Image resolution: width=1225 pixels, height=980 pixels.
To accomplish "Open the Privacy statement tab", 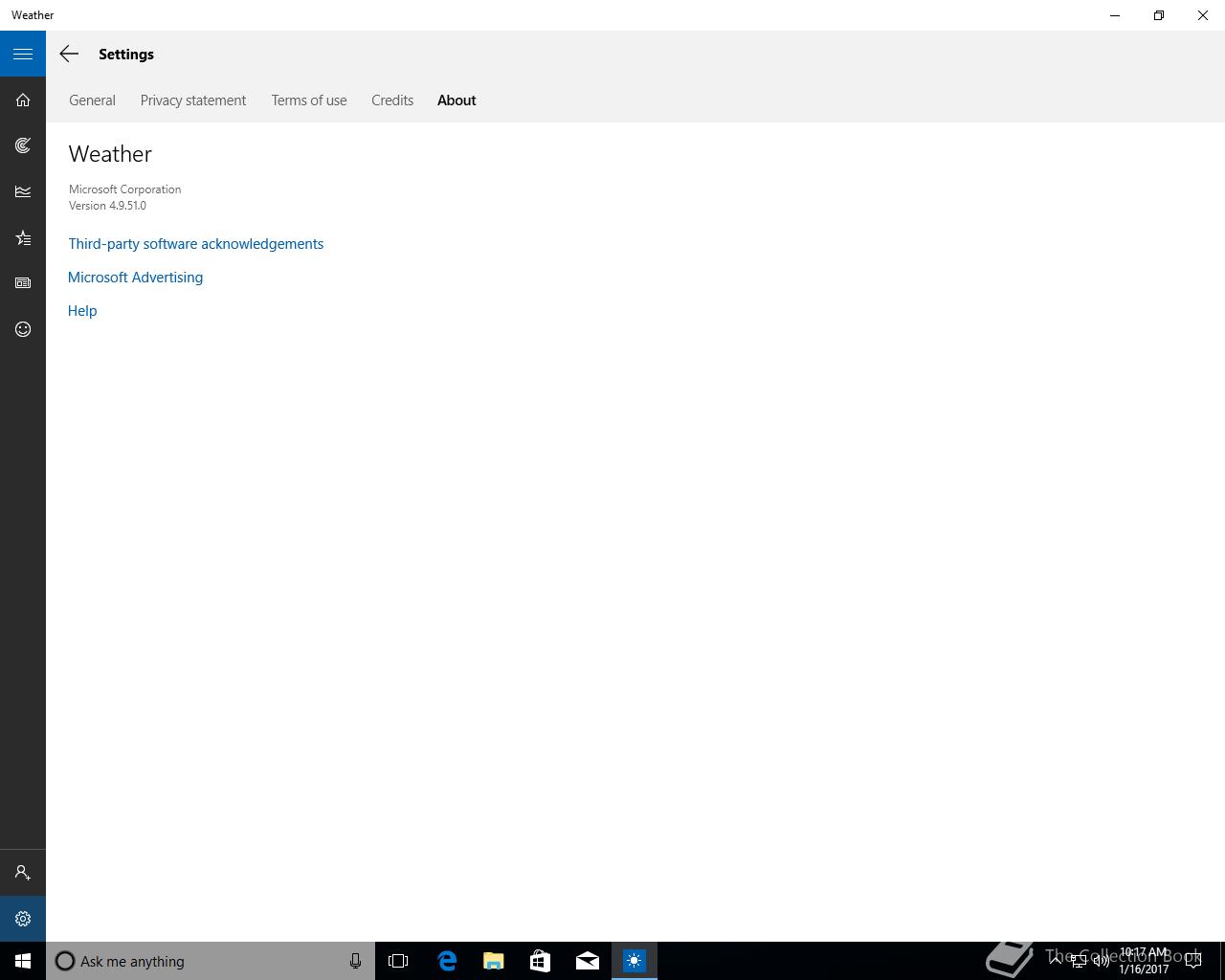I will tap(193, 100).
